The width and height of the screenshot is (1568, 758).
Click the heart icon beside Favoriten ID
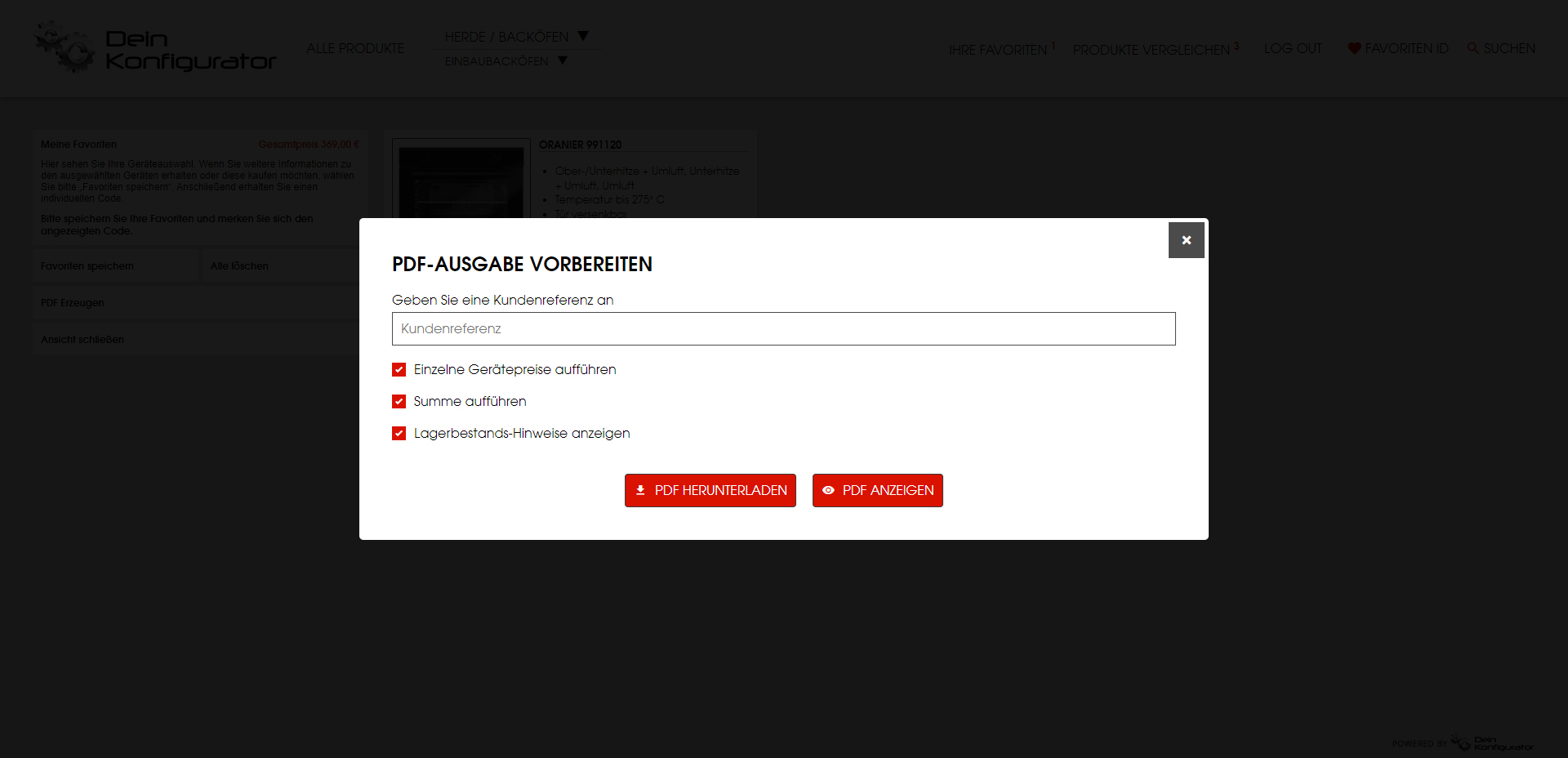tap(1354, 48)
